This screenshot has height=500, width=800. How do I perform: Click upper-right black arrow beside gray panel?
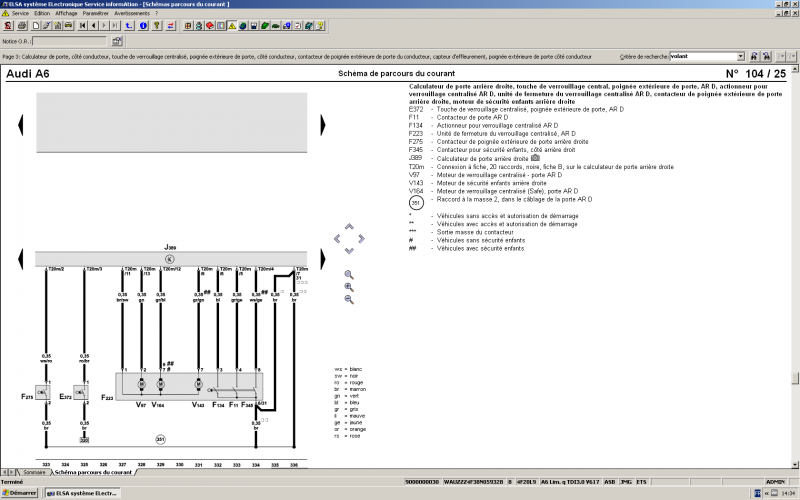pyautogui.click(x=322, y=125)
